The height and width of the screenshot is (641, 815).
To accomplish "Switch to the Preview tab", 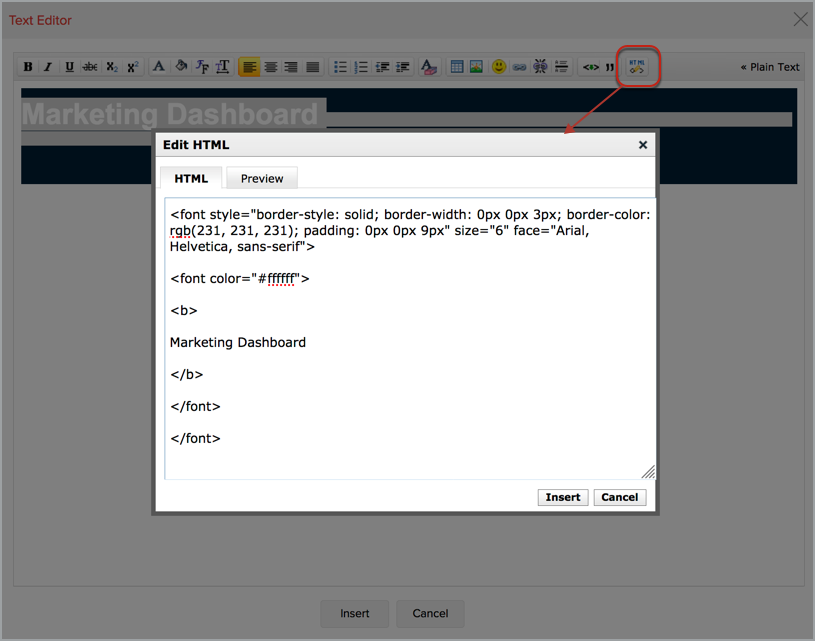I will coord(262,178).
